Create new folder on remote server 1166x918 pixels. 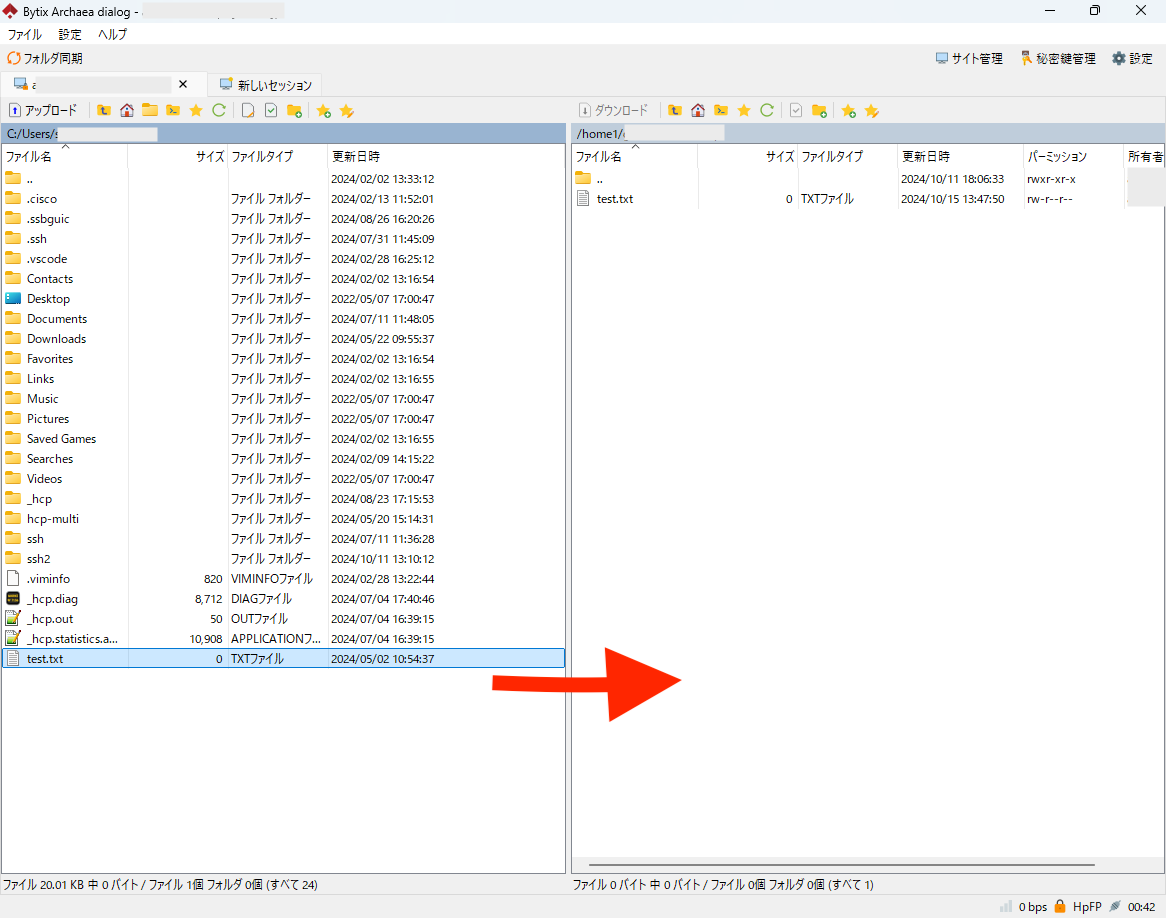pos(819,110)
